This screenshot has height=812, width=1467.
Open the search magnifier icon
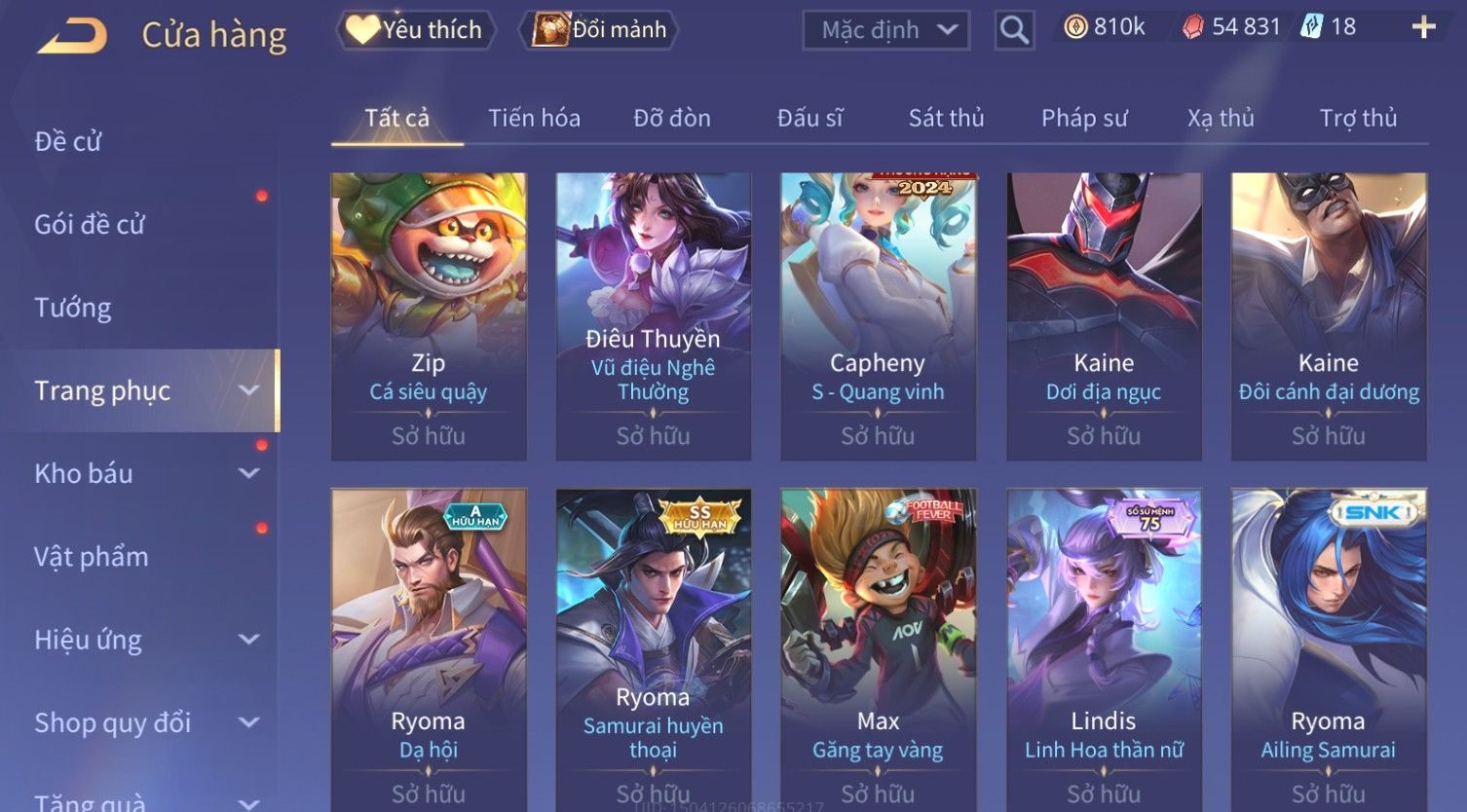[1014, 30]
